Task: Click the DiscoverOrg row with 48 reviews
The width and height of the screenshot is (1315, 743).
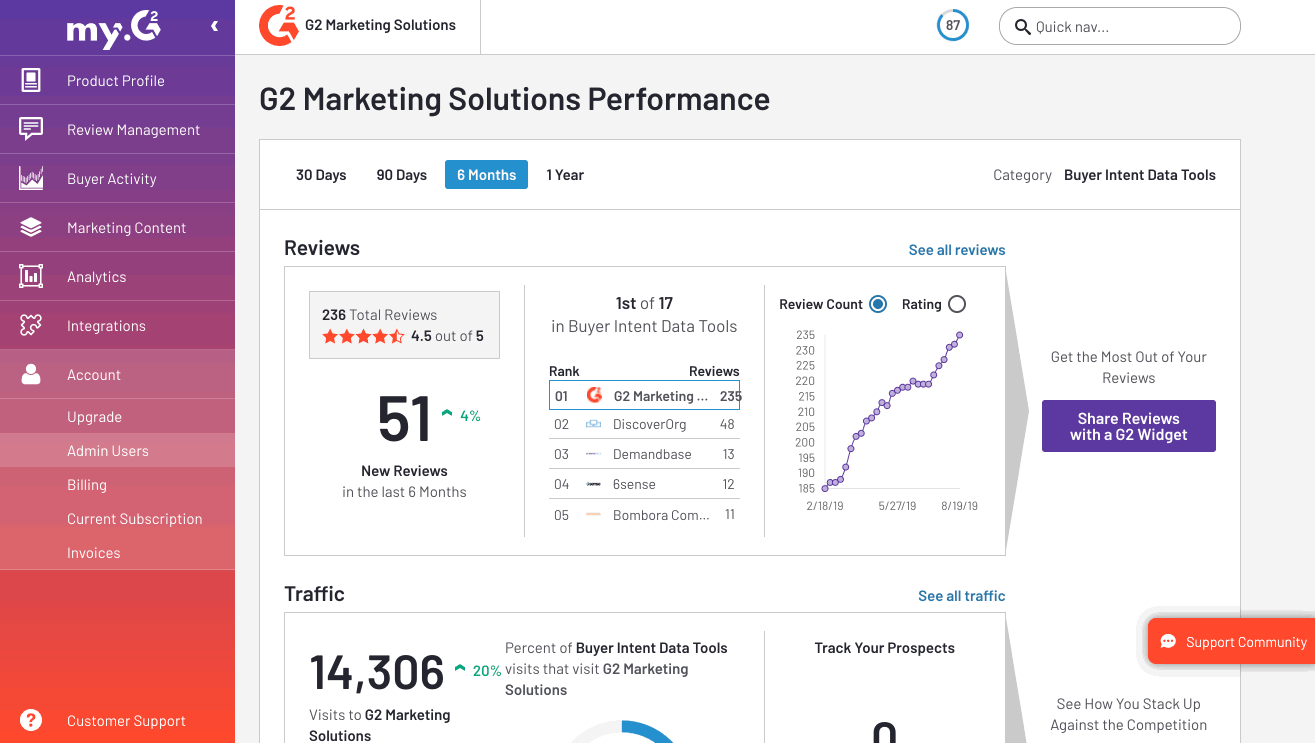Action: pyautogui.click(x=644, y=424)
